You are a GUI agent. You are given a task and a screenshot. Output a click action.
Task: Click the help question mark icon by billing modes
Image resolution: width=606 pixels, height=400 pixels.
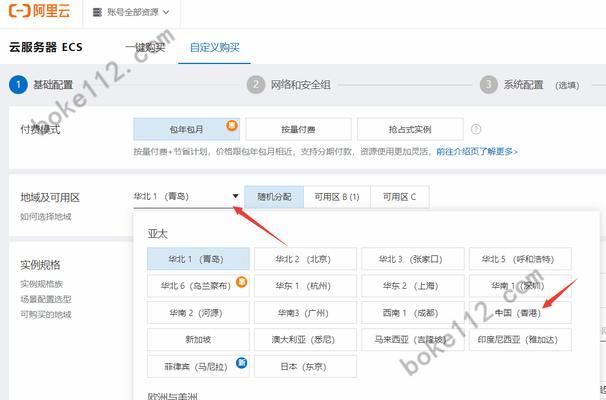[476, 129]
